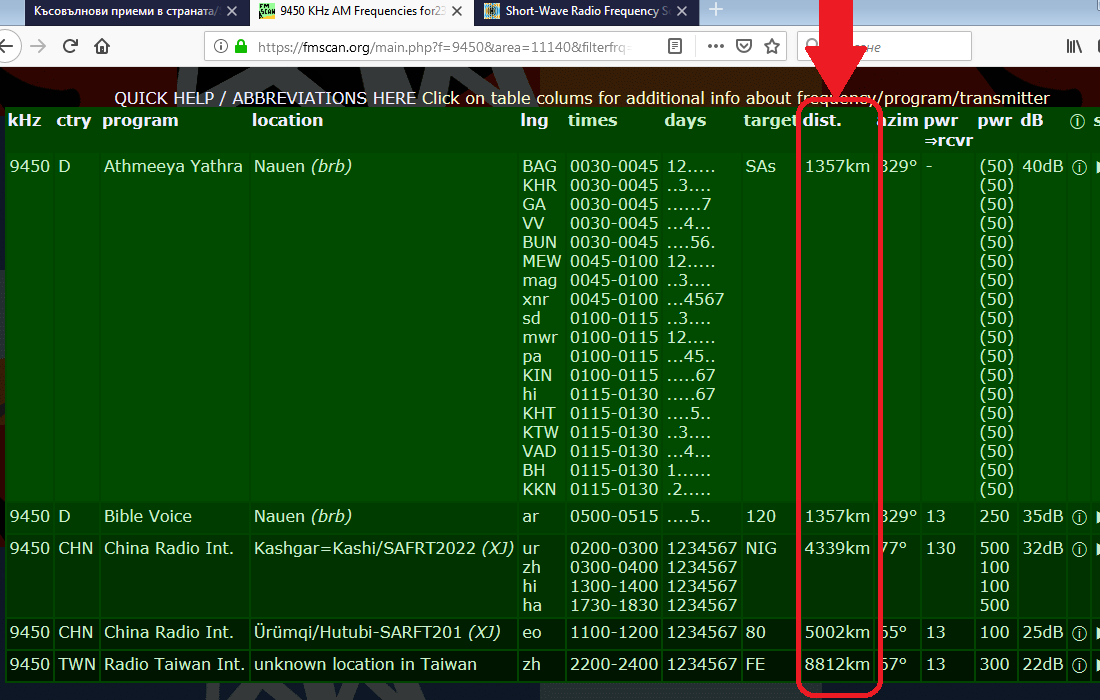The width and height of the screenshot is (1100, 700).
Task: Click the dist. column header
Action: pos(822,121)
